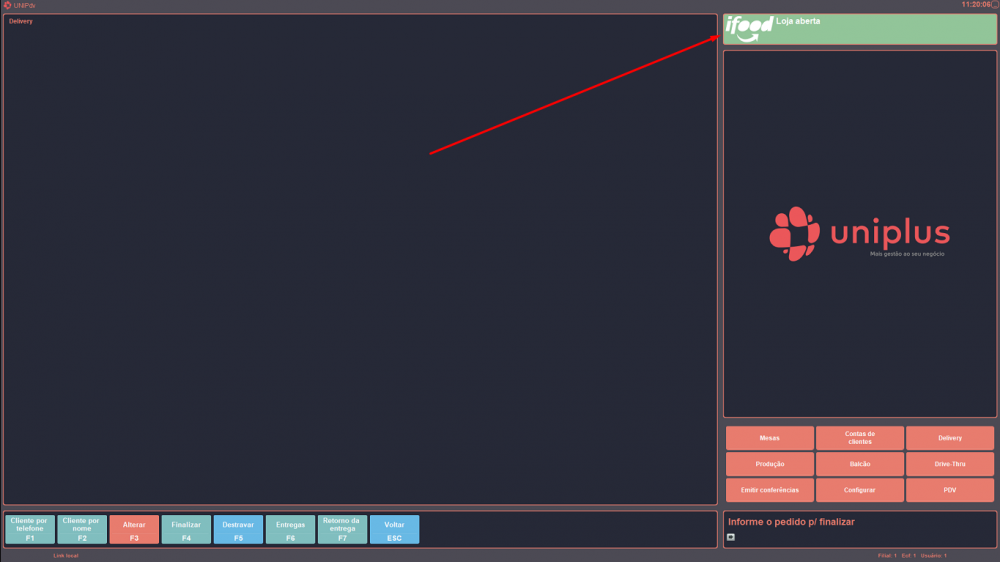Image resolution: width=1000 pixels, height=562 pixels.
Task: Open 'Entregas' with the F6 button
Action: [290, 529]
